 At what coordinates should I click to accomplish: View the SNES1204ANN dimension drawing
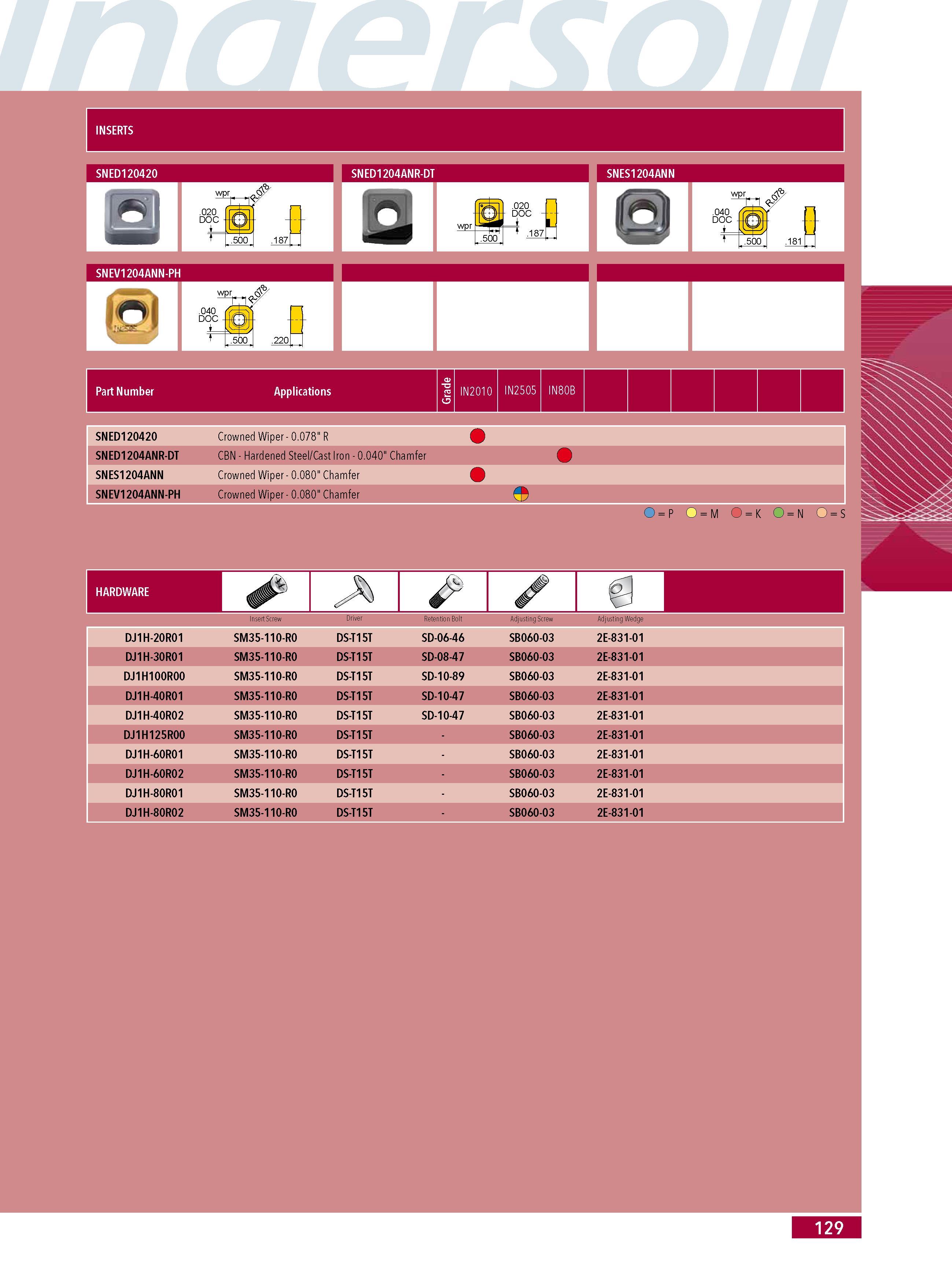pyautogui.click(x=768, y=217)
